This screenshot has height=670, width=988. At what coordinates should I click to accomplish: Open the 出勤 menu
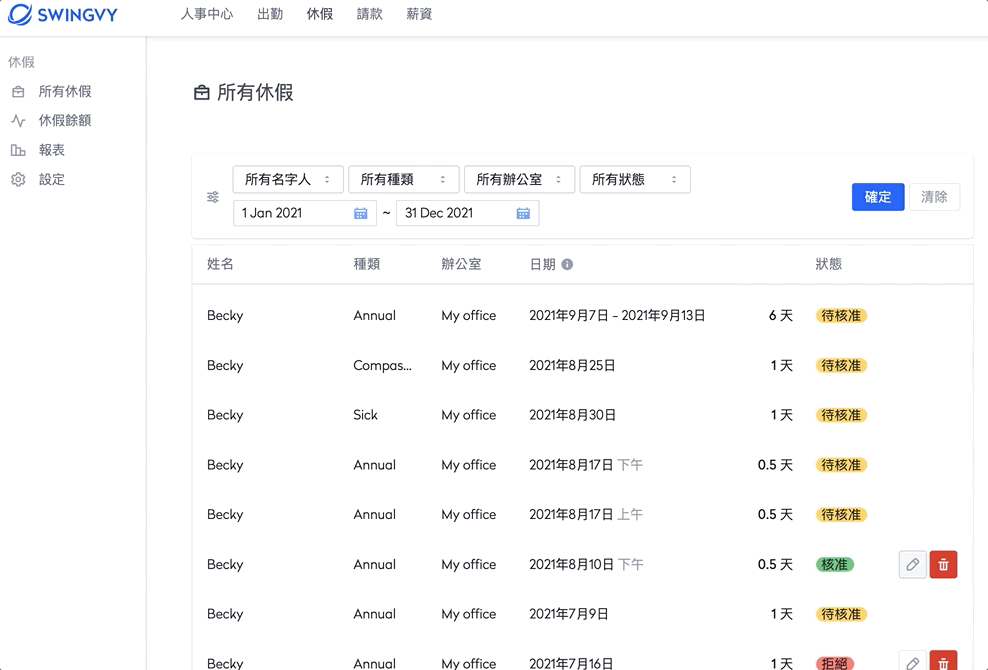(x=270, y=14)
